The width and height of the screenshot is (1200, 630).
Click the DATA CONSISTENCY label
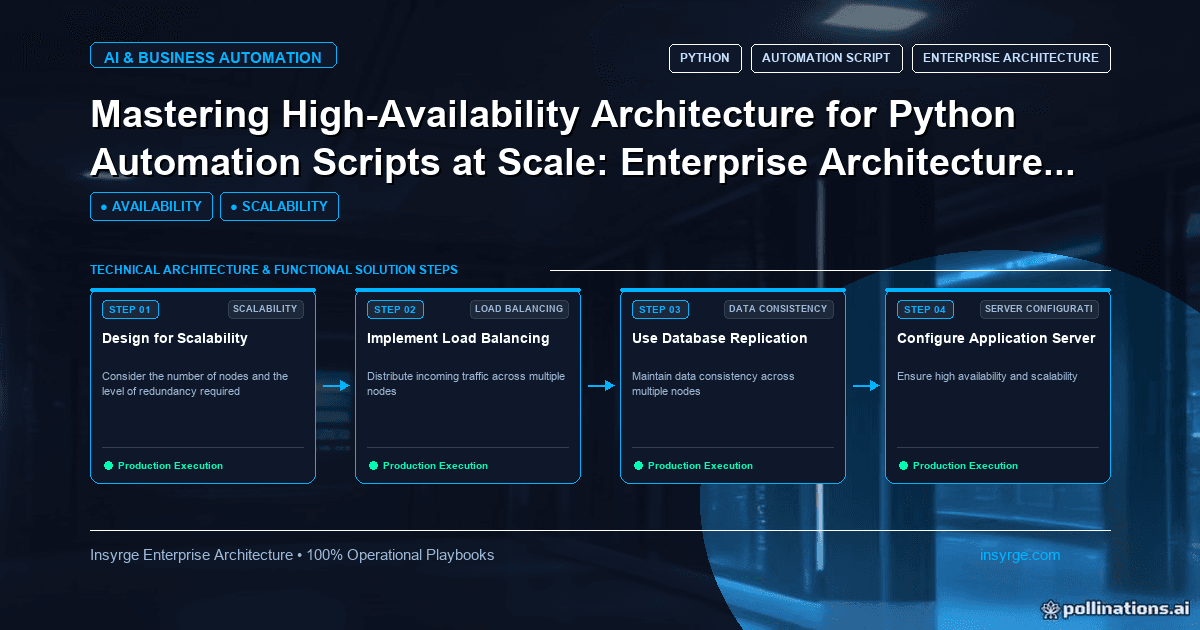778,309
